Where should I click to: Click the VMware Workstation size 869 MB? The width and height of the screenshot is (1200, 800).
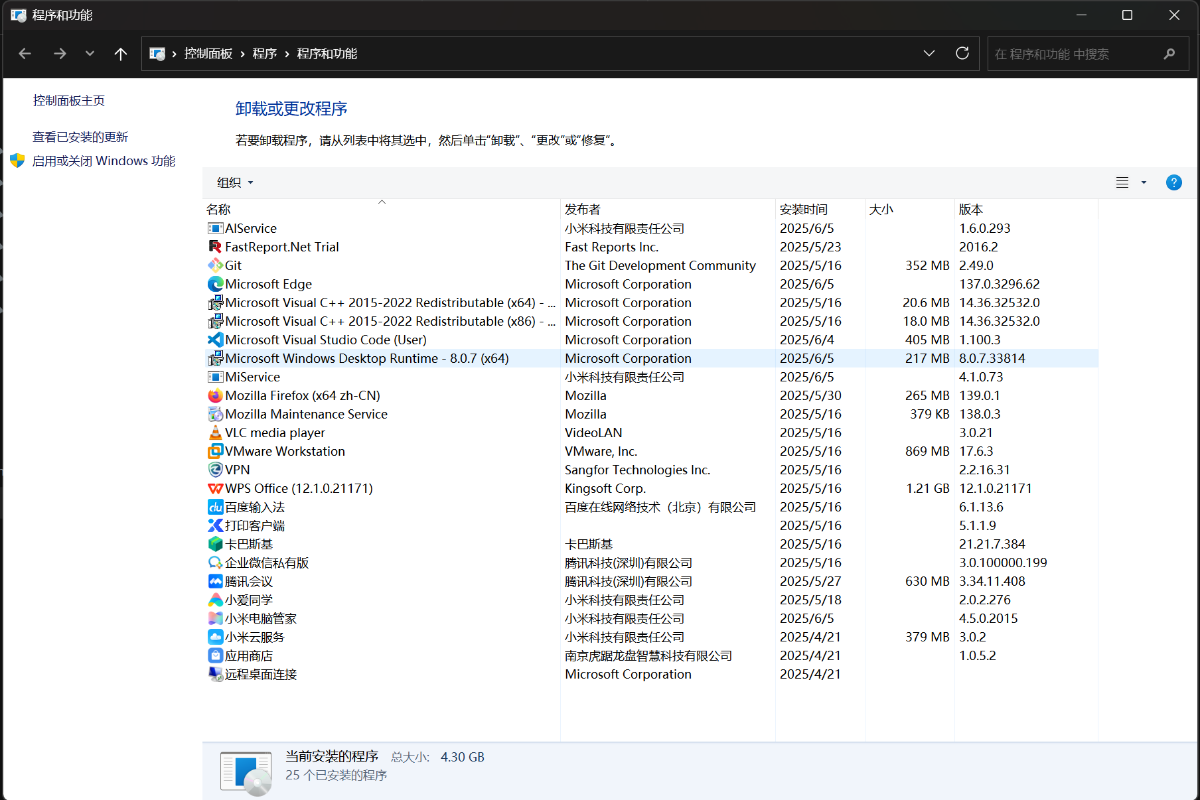[925, 451]
